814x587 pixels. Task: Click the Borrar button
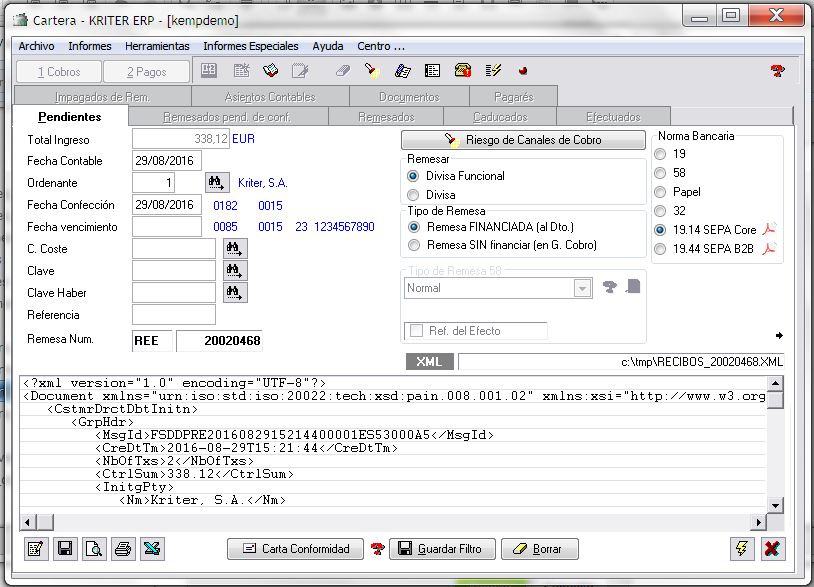coord(539,549)
